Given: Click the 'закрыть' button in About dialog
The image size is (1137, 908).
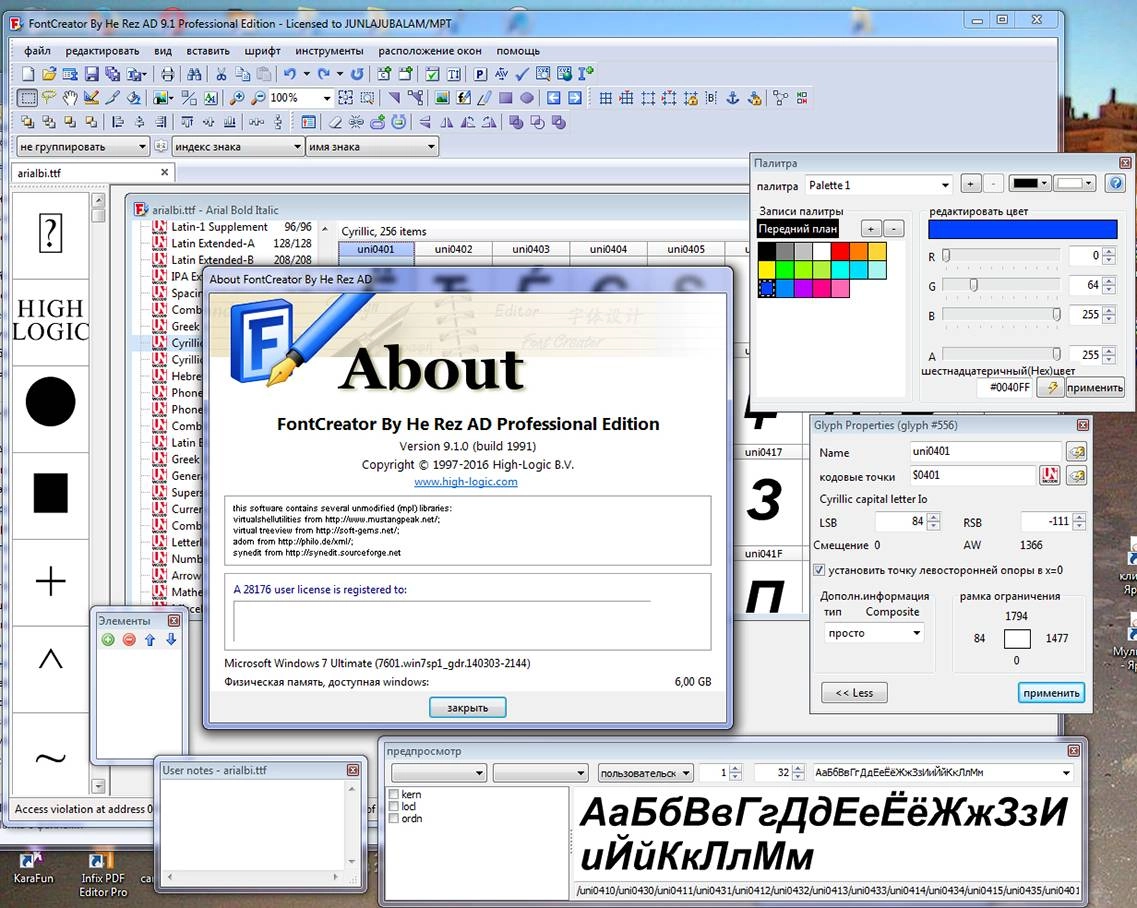Looking at the screenshot, I should point(467,707).
